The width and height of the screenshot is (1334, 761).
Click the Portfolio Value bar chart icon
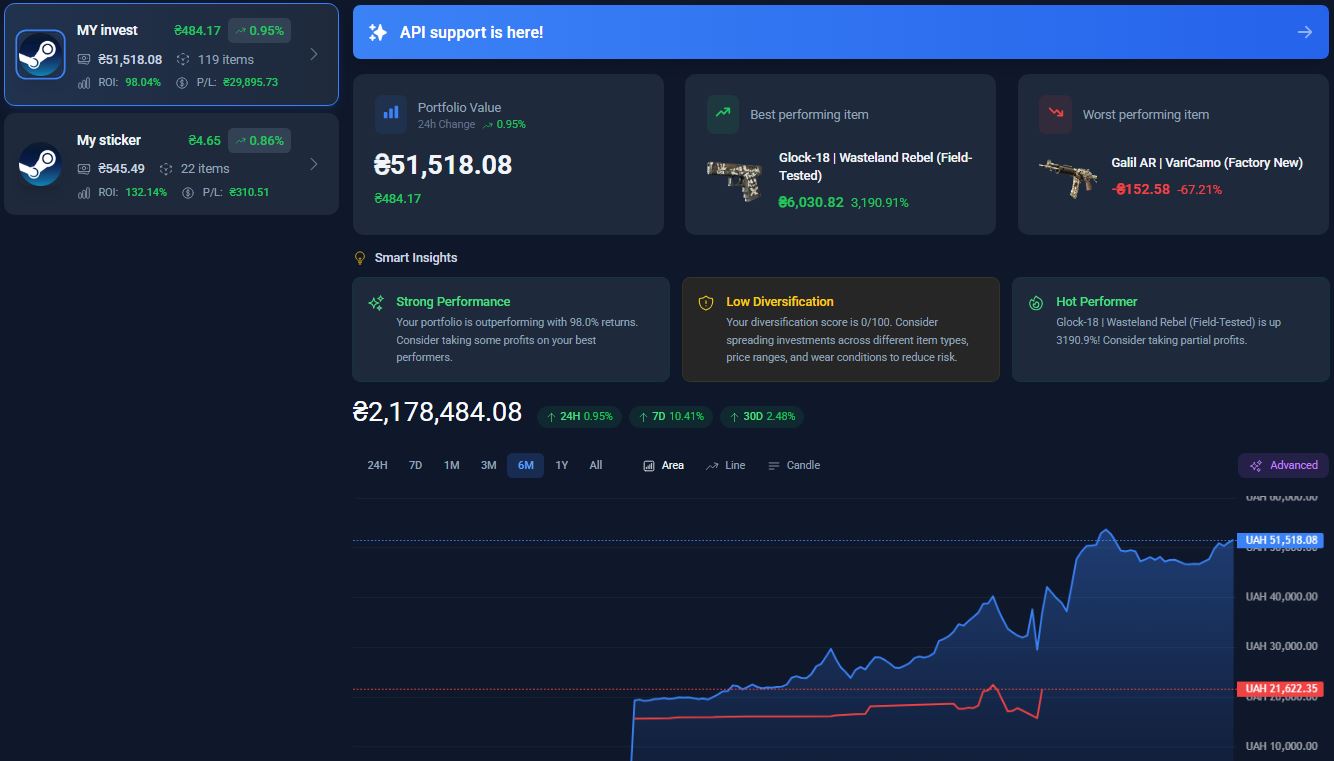point(391,114)
